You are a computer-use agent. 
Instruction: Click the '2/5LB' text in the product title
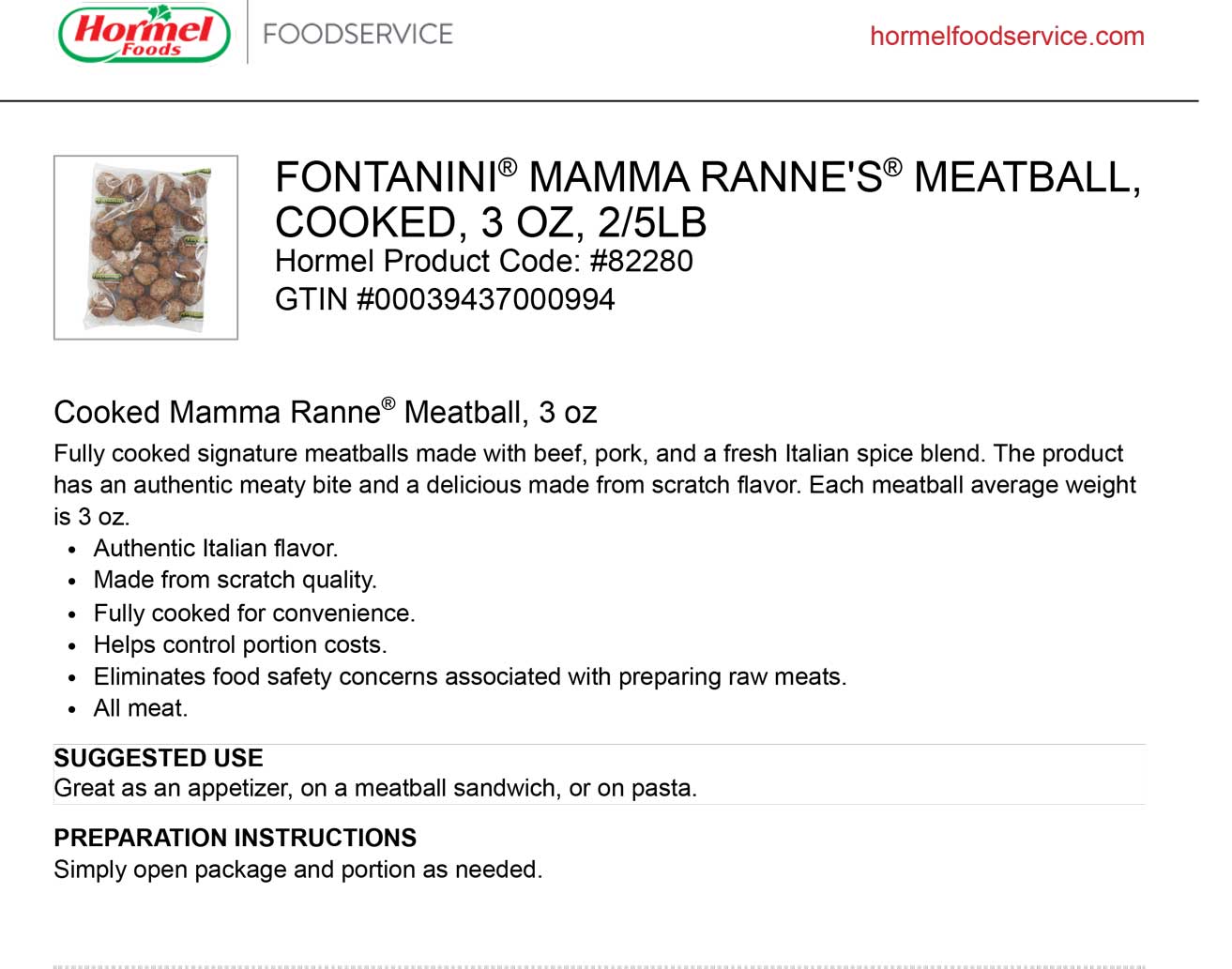(x=652, y=223)
